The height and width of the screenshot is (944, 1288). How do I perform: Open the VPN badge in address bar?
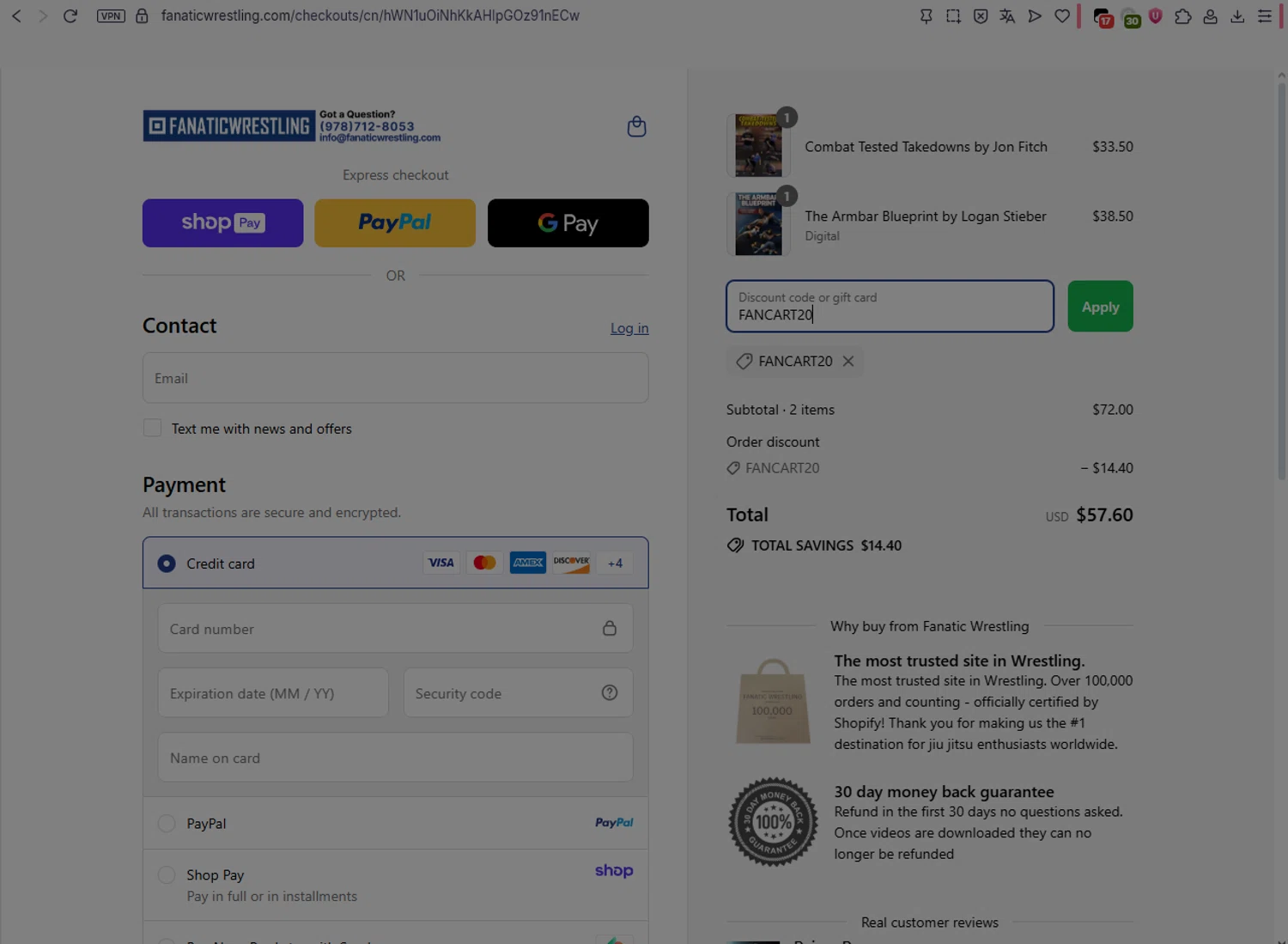111,15
